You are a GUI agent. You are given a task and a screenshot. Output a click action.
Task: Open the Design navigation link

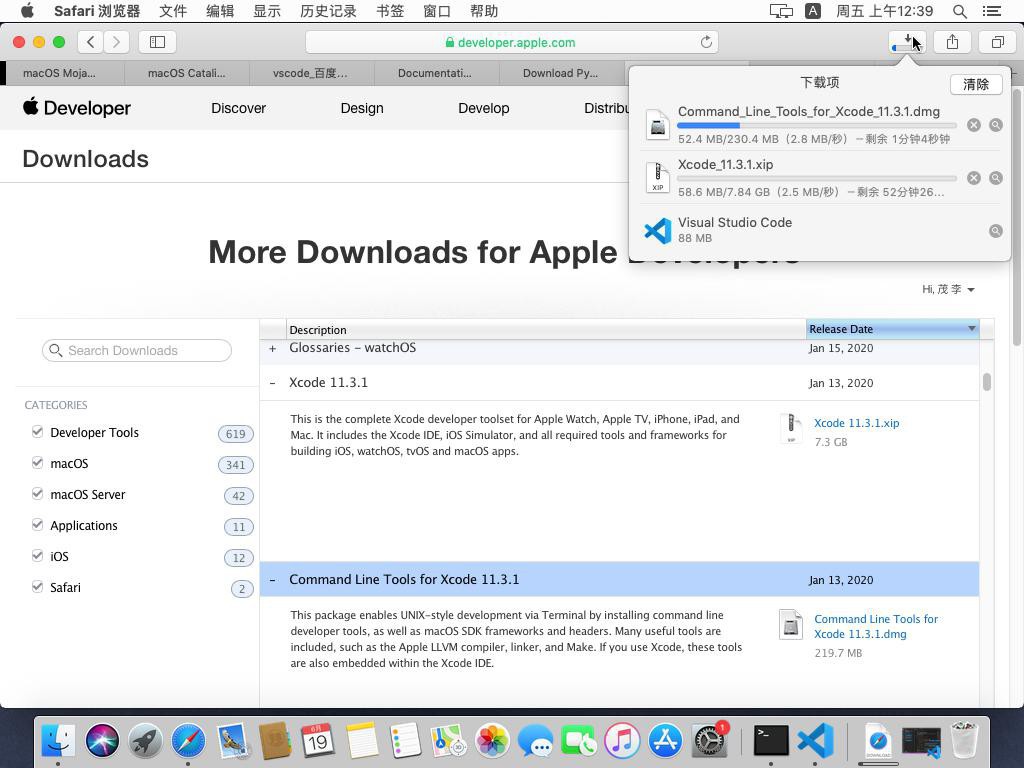point(362,108)
